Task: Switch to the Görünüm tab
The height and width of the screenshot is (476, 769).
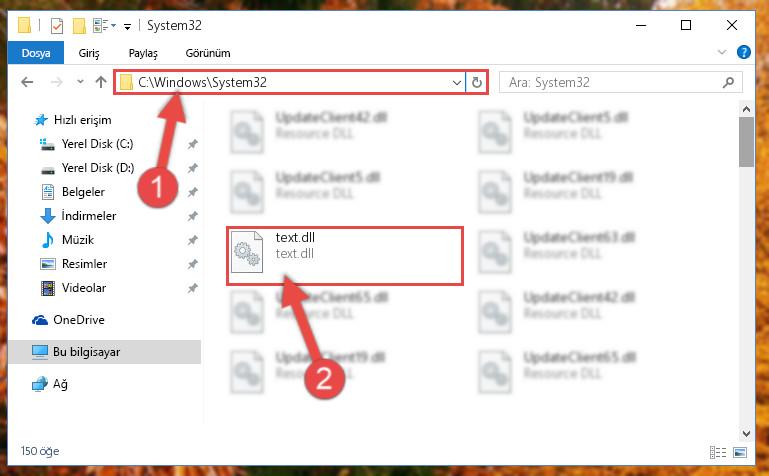Action: pyautogui.click(x=208, y=53)
